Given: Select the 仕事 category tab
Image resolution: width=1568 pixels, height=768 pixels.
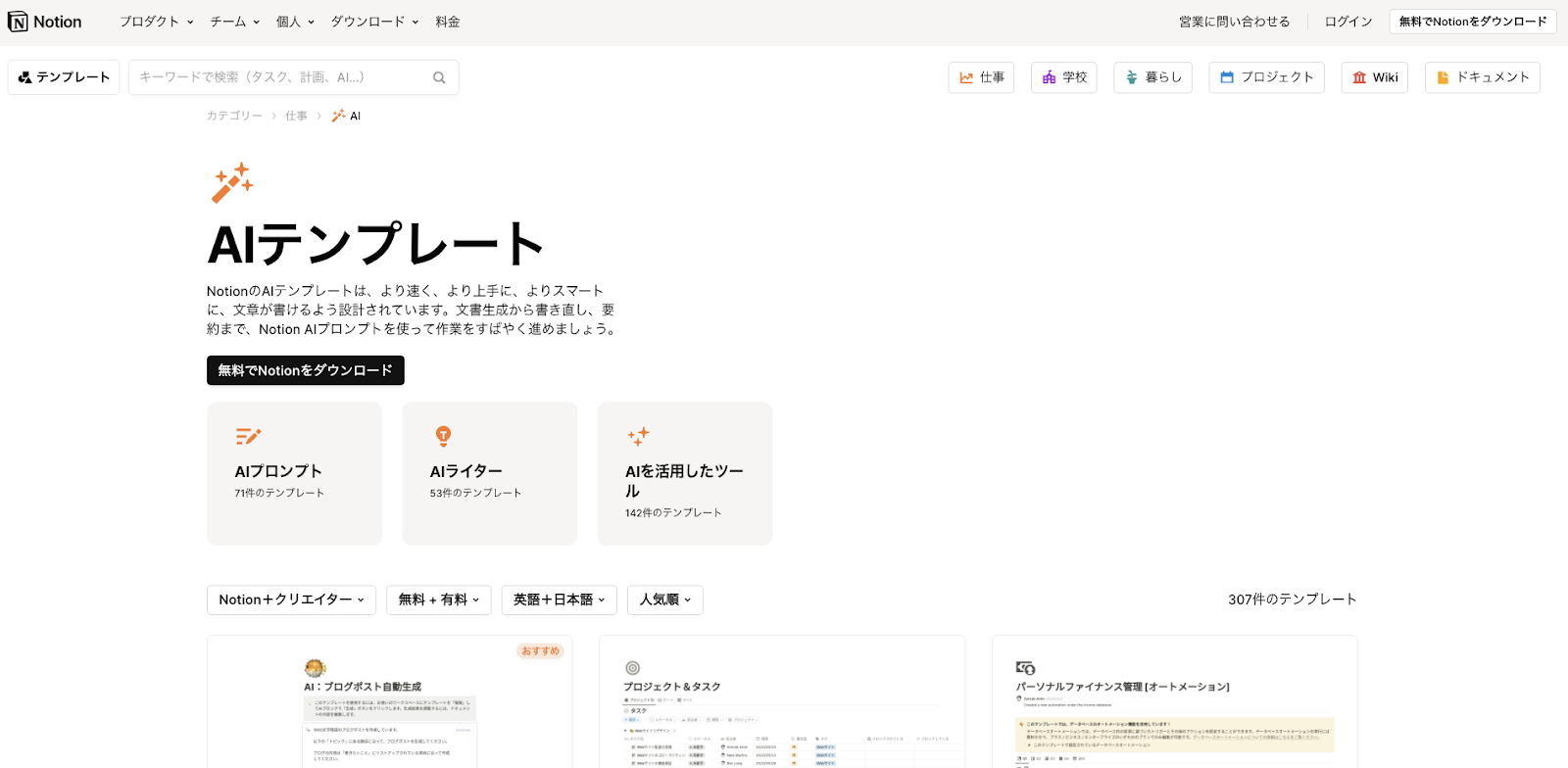Looking at the screenshot, I should pyautogui.click(x=981, y=77).
